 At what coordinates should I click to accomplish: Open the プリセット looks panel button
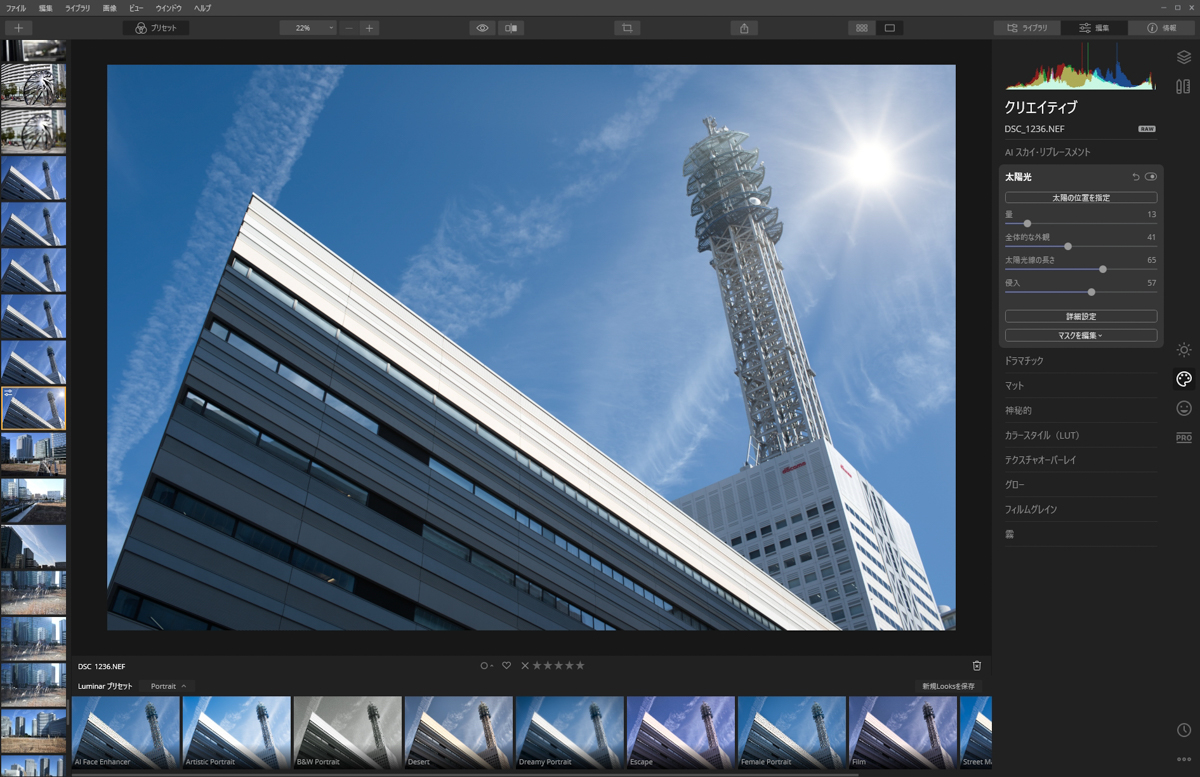[x=155, y=28]
